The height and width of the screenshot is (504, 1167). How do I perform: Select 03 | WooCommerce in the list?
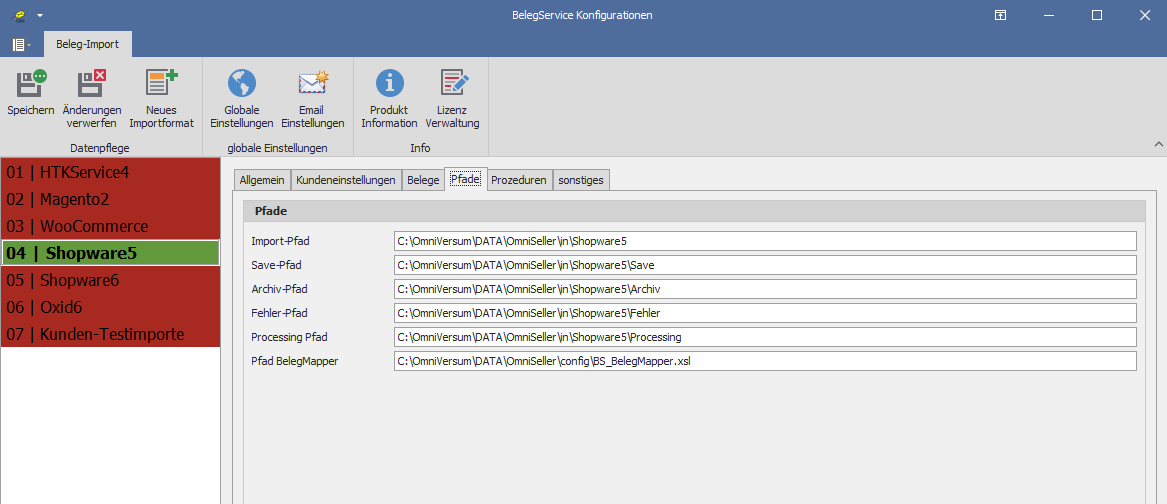click(x=110, y=227)
